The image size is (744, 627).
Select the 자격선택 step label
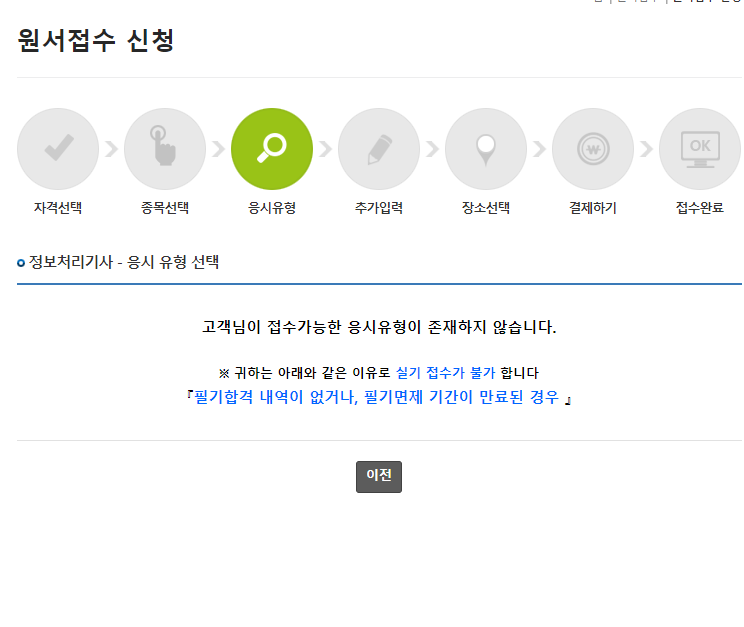pyautogui.click(x=58, y=208)
